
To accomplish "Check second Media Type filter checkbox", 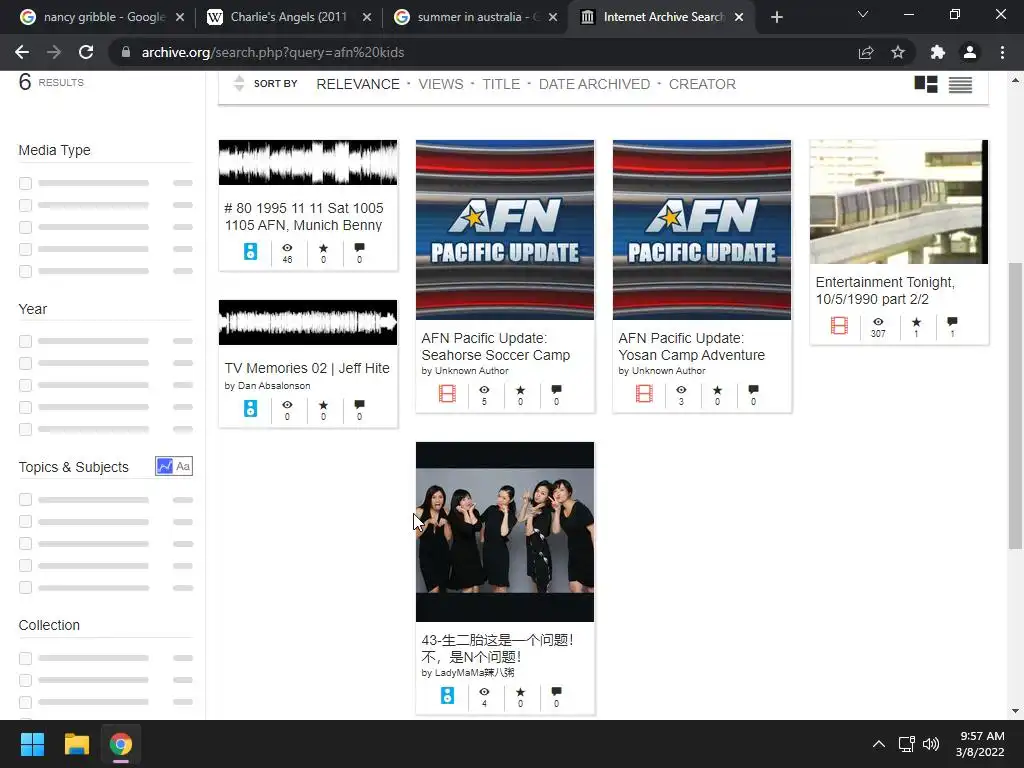I will (25, 205).
